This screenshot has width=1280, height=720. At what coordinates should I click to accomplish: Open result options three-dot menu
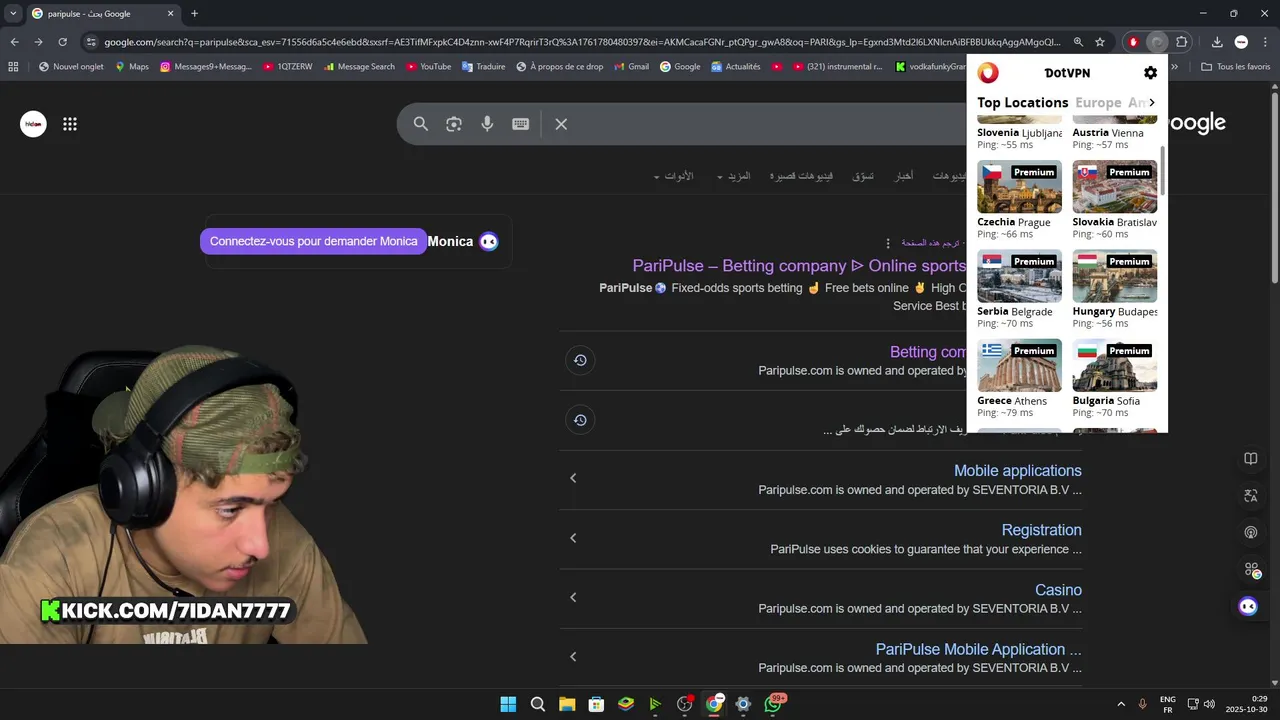pos(887,243)
